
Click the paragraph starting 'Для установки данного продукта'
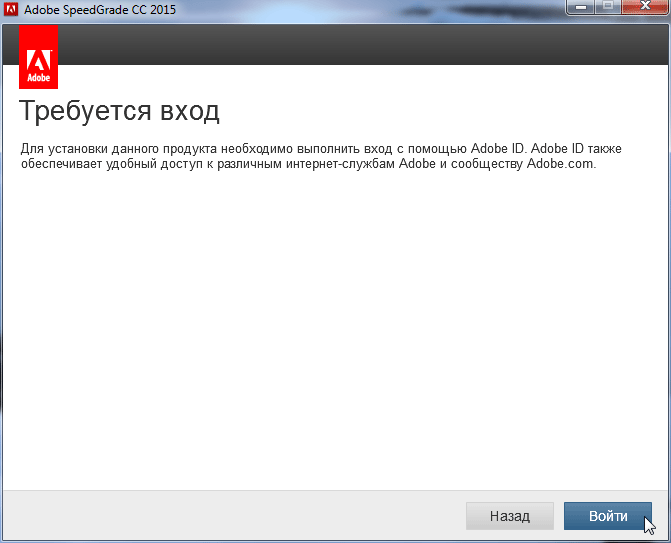pyautogui.click(x=321, y=156)
